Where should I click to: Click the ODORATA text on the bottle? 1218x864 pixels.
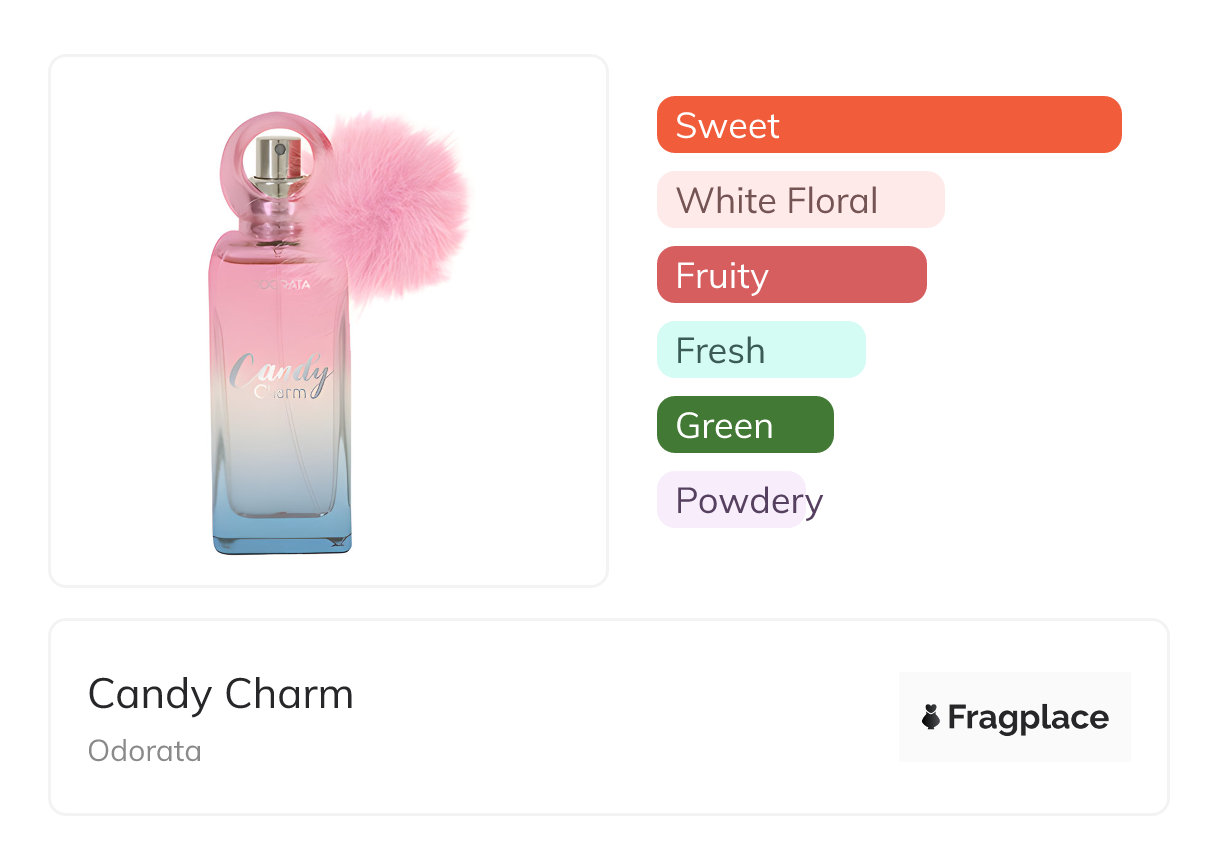283,285
